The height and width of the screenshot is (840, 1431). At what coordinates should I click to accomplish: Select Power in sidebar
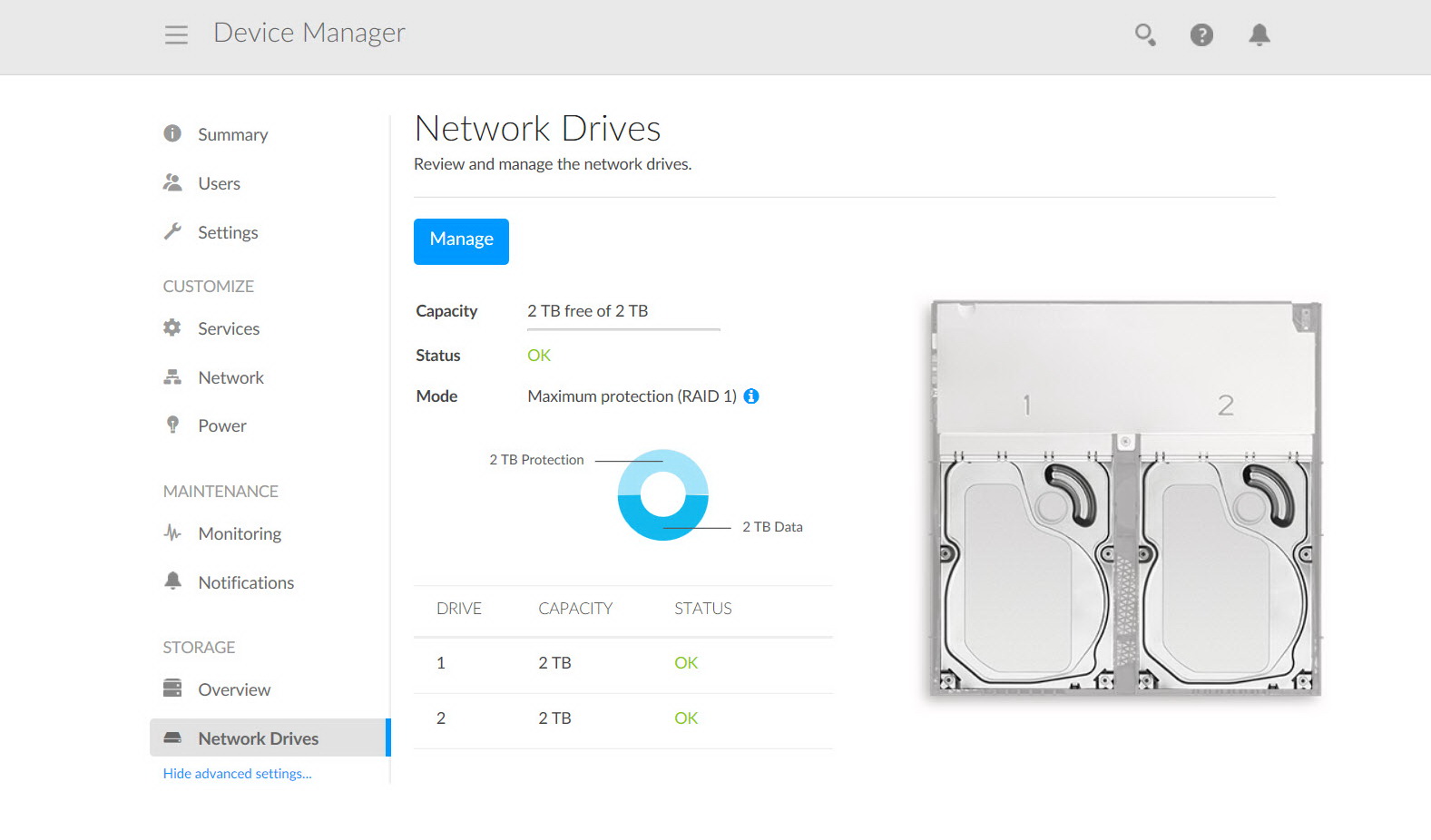point(222,425)
